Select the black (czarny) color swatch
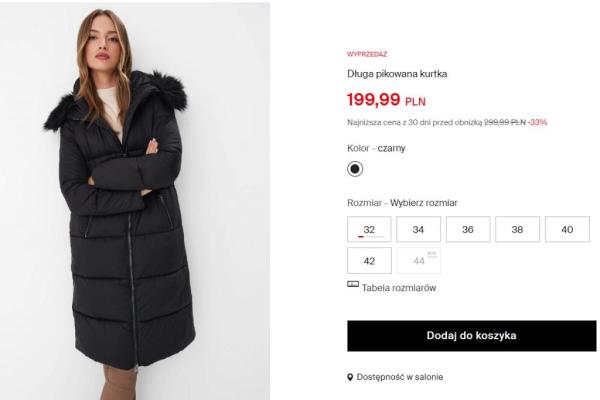This screenshot has width=600, height=400. point(355,169)
